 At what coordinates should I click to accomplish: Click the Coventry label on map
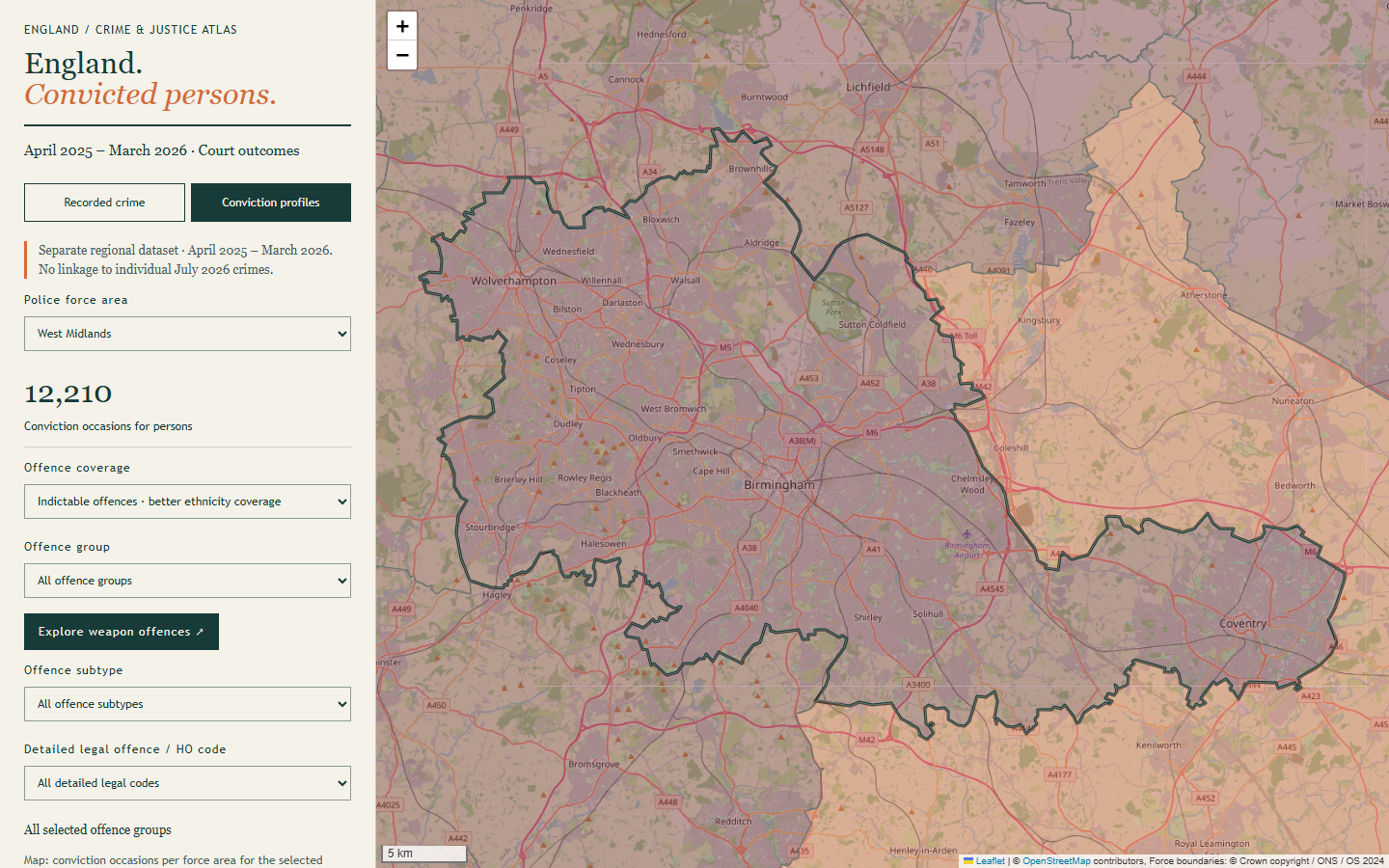(x=1242, y=624)
